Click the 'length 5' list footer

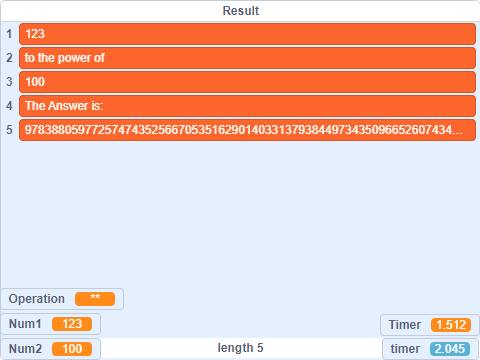[x=240, y=348]
